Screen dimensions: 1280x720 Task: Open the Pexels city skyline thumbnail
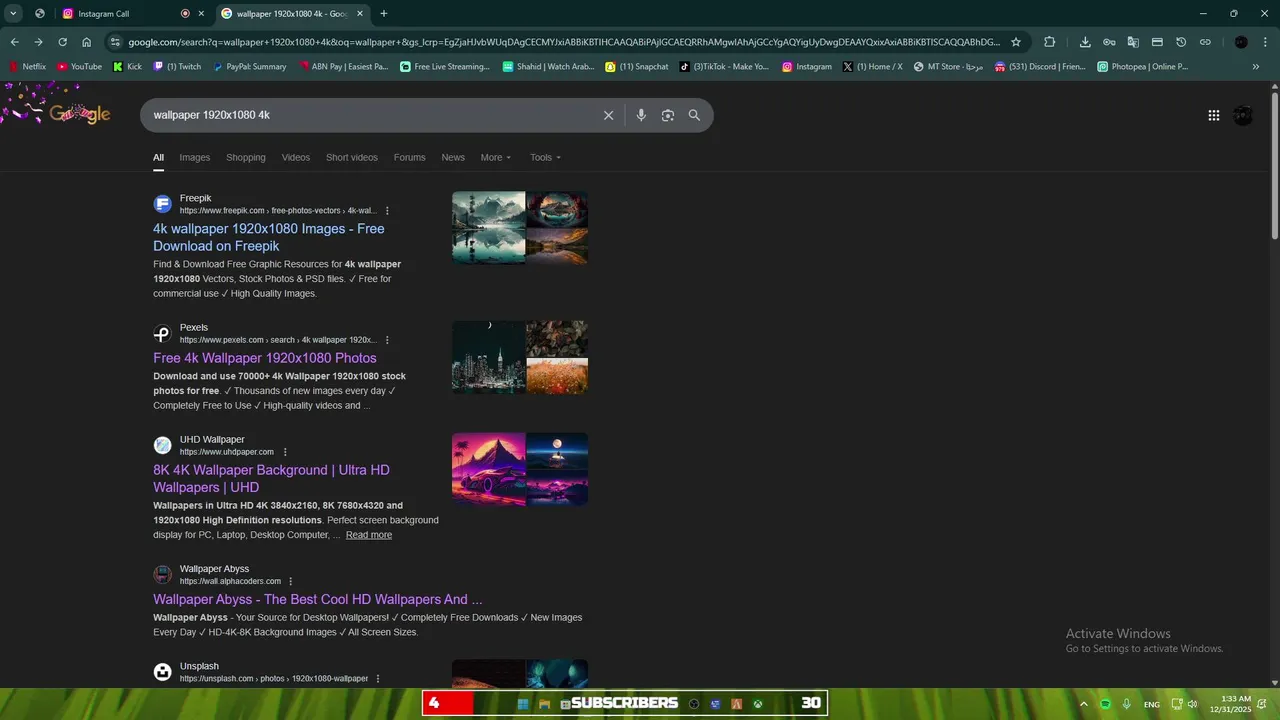[x=488, y=357]
